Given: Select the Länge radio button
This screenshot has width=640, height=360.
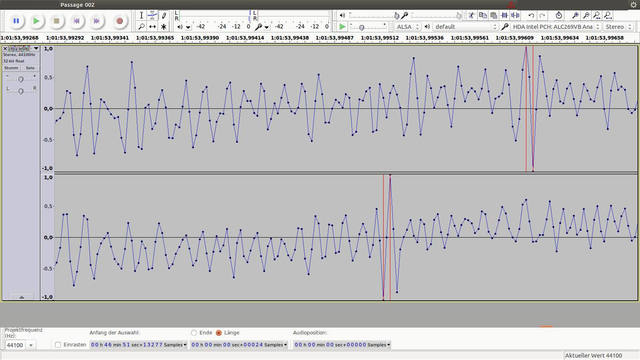Looking at the screenshot, I should click(x=219, y=333).
